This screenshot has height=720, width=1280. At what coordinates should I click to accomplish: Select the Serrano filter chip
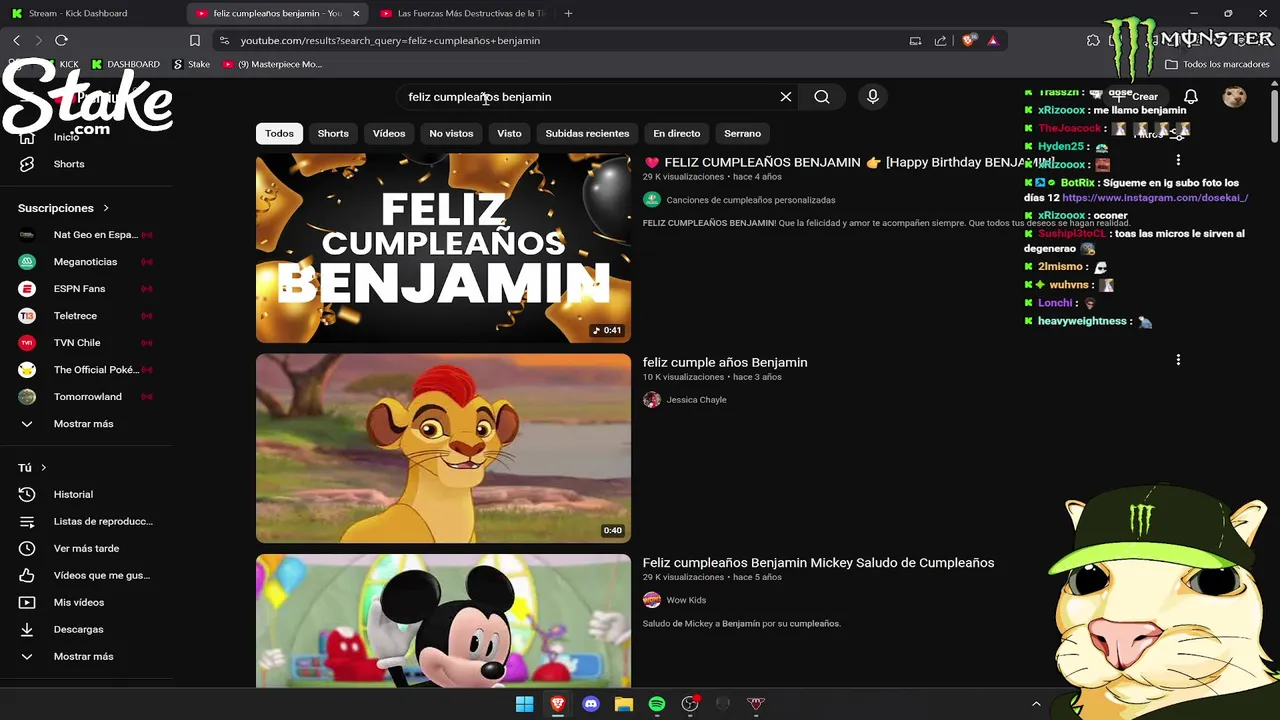click(x=742, y=133)
